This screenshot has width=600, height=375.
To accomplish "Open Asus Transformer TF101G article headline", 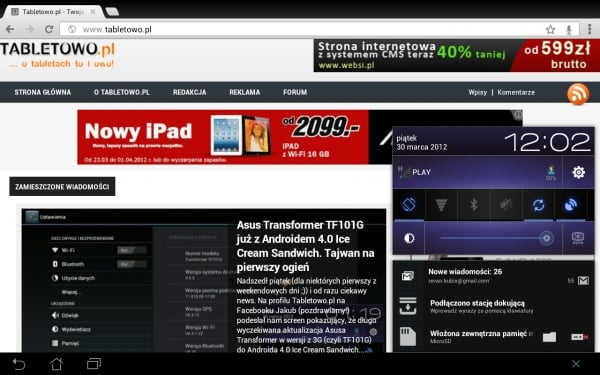I will [x=305, y=246].
